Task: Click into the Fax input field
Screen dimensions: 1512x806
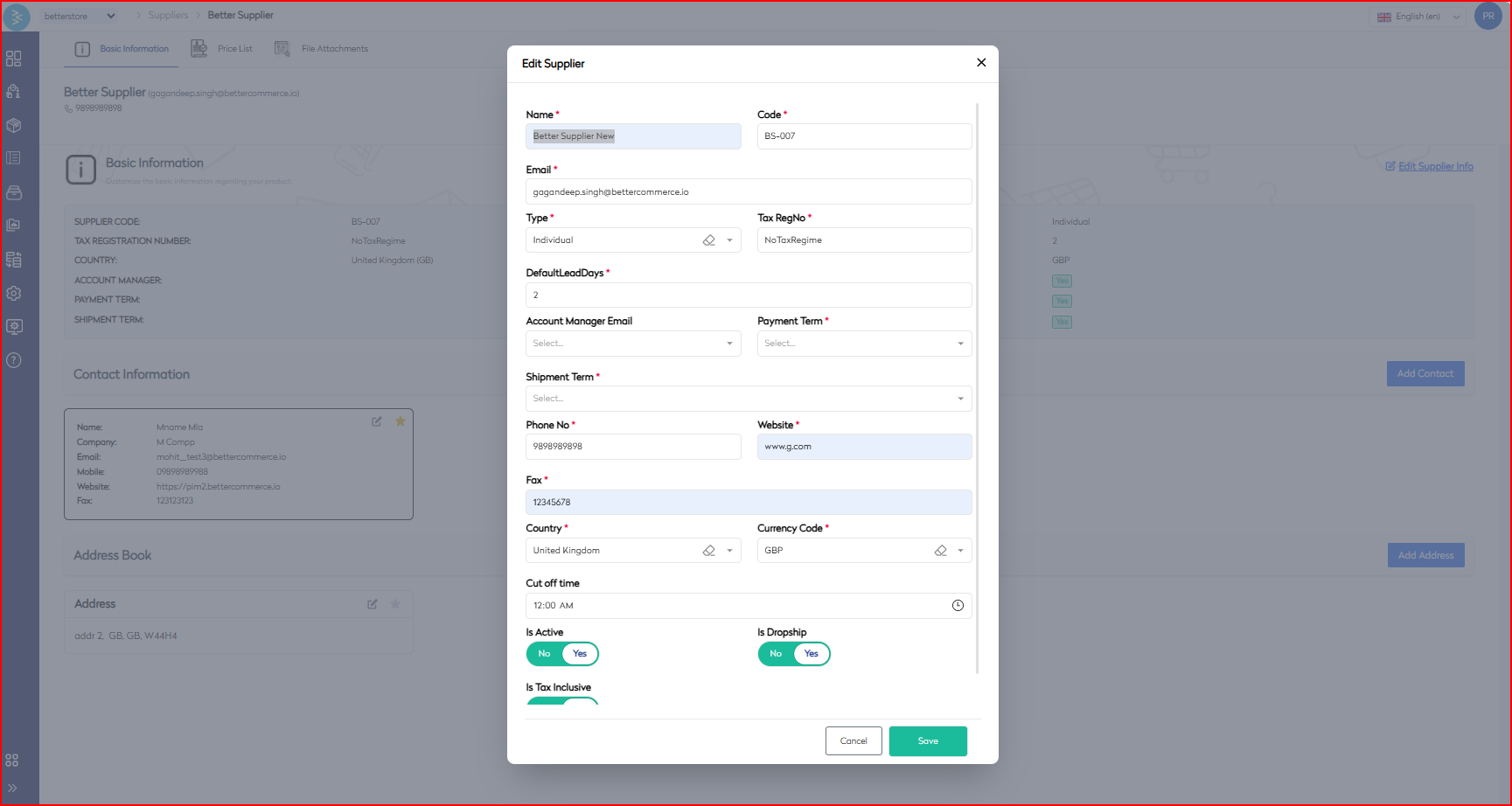Action: point(749,503)
